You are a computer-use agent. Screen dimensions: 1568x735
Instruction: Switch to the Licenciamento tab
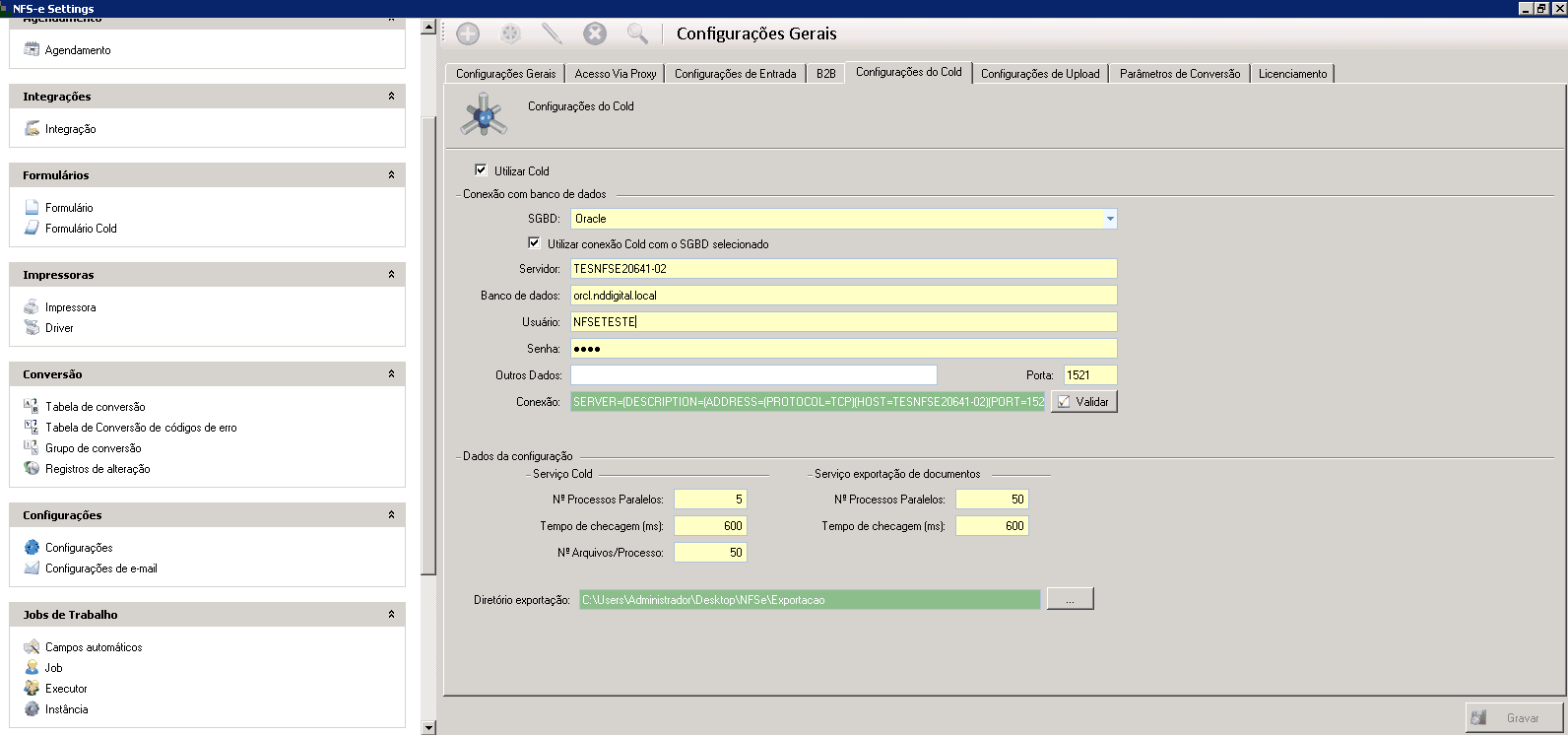coord(1292,74)
